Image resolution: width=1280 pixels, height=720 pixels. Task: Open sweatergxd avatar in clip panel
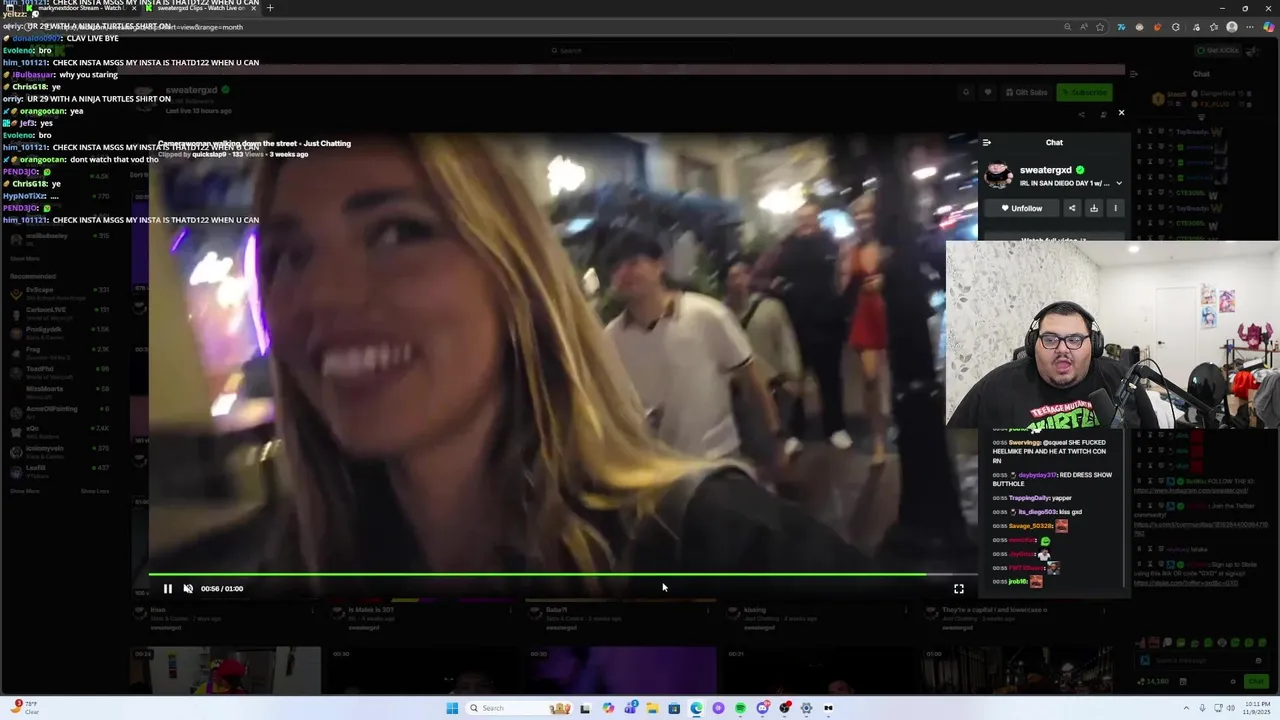998,176
